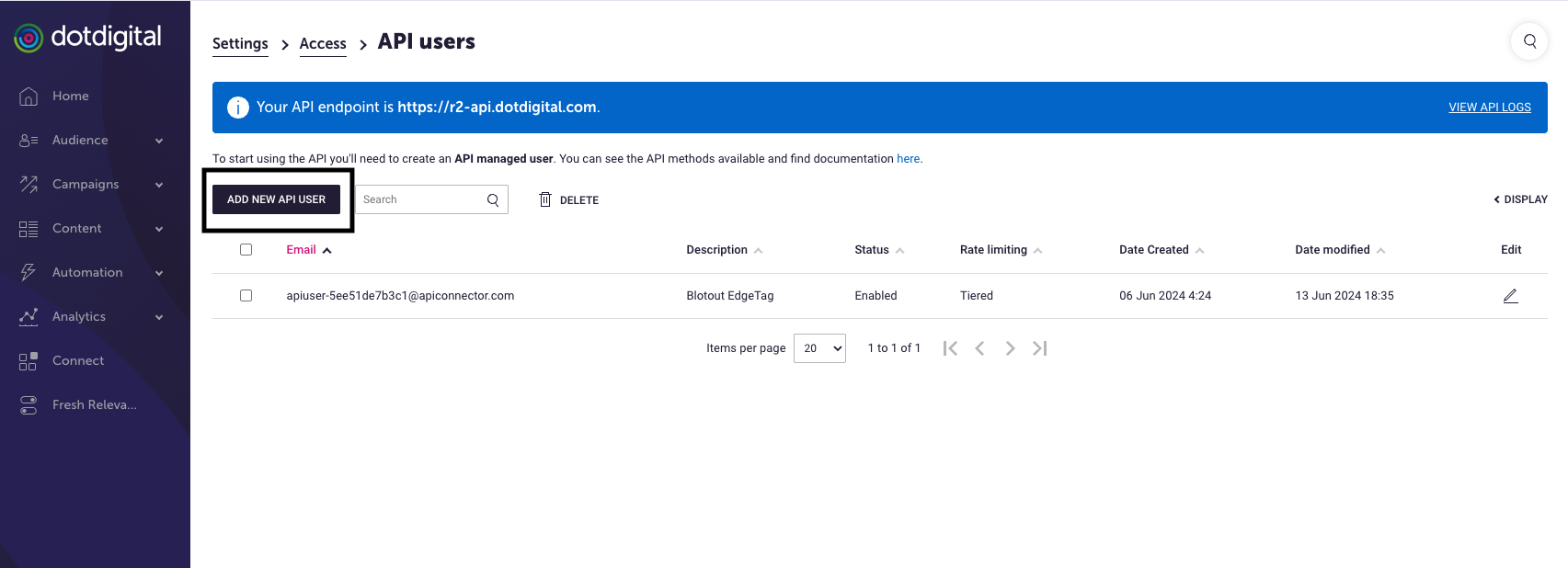The image size is (1568, 568).
Task: Click the trash can Delete icon
Action: [545, 199]
